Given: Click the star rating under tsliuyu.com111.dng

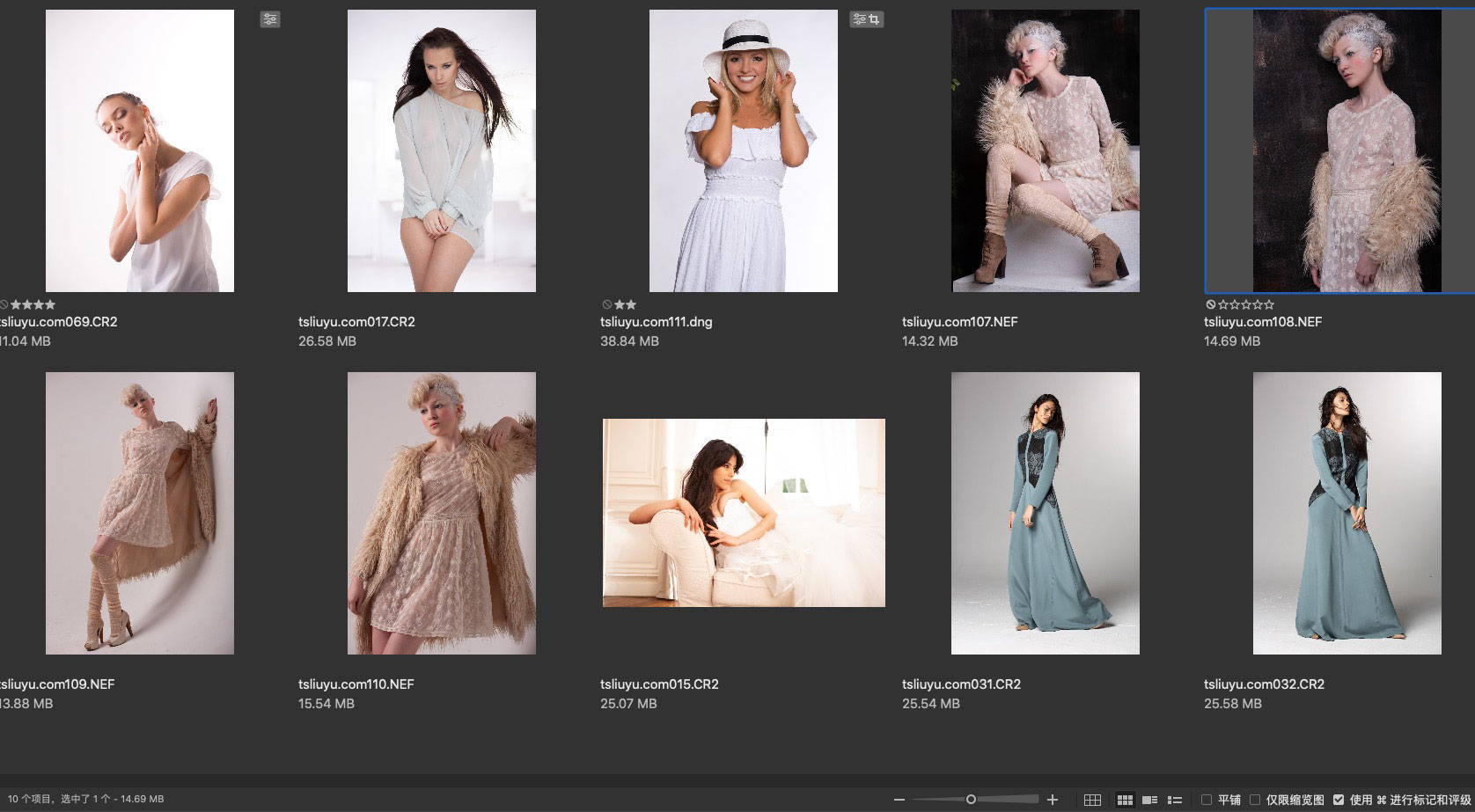Looking at the screenshot, I should click(x=625, y=304).
